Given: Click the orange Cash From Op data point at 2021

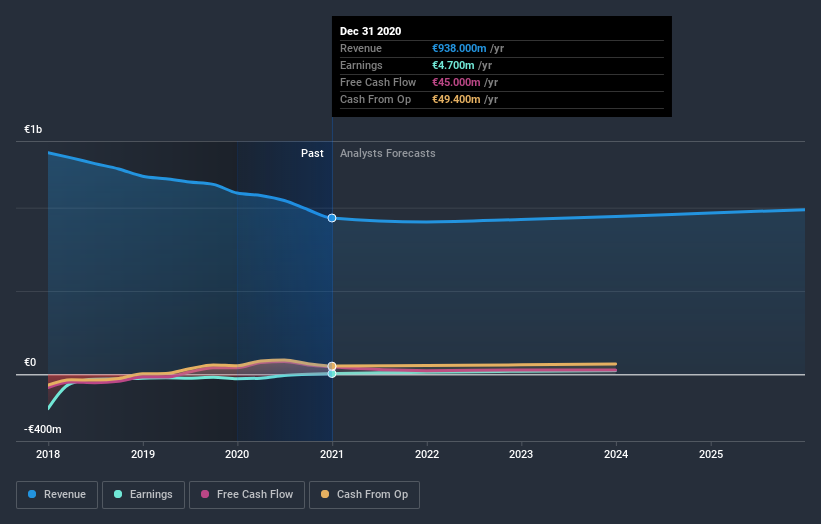Looking at the screenshot, I should click(x=332, y=366).
